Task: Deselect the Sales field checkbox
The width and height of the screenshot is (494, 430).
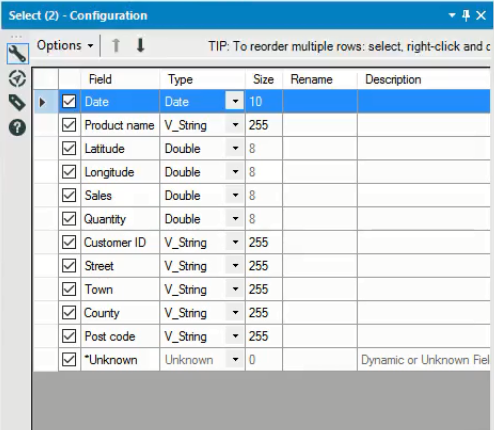Action: (69, 195)
